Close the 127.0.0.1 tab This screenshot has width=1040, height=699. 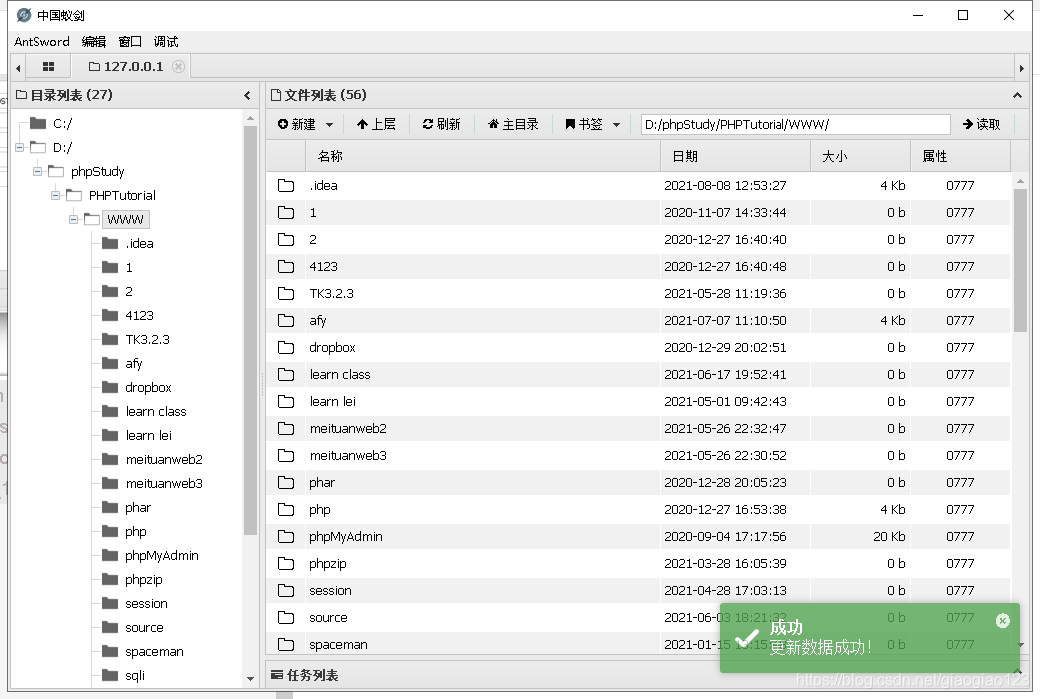coord(178,66)
